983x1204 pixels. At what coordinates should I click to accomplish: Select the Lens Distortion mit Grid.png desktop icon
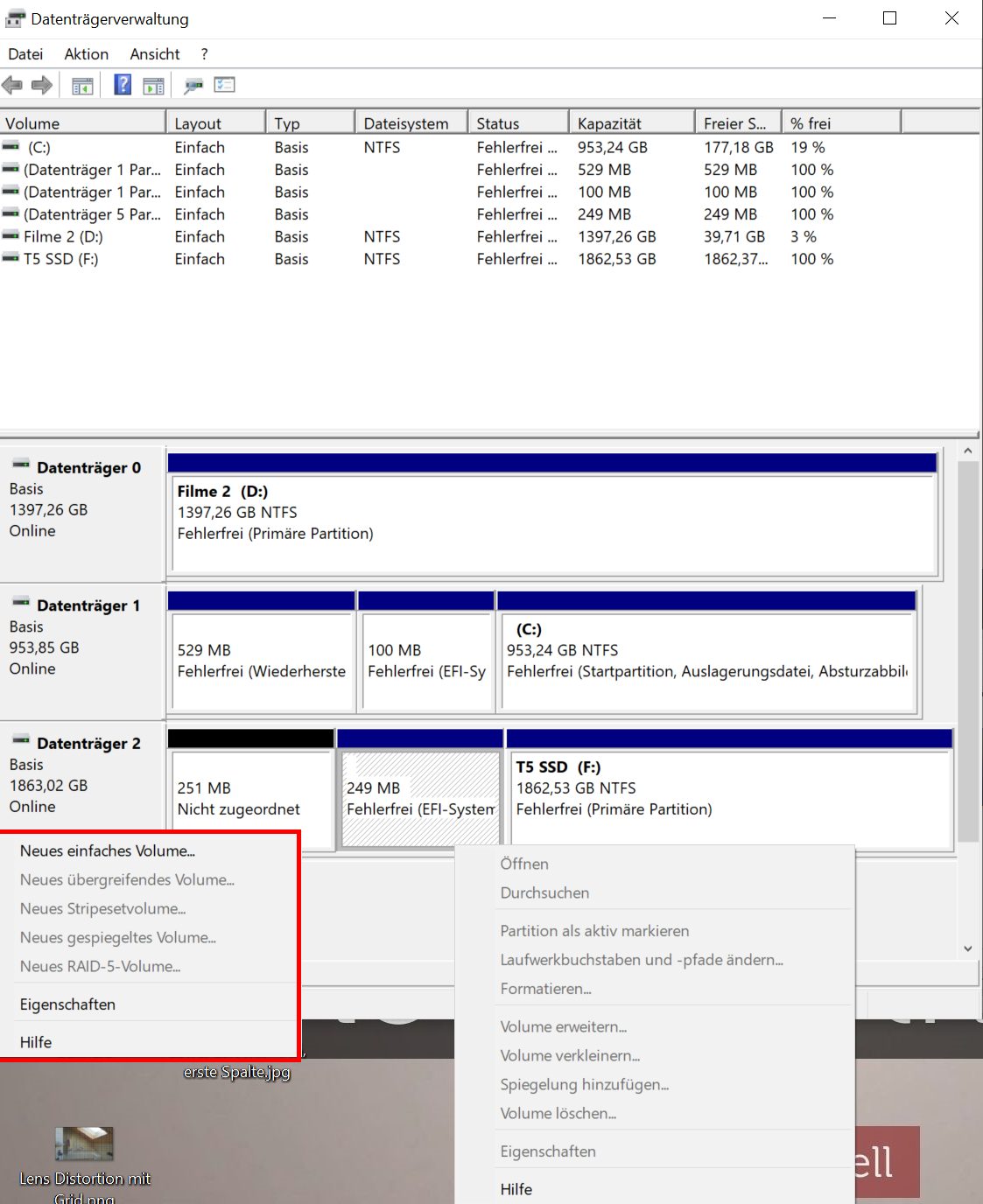[84, 1164]
